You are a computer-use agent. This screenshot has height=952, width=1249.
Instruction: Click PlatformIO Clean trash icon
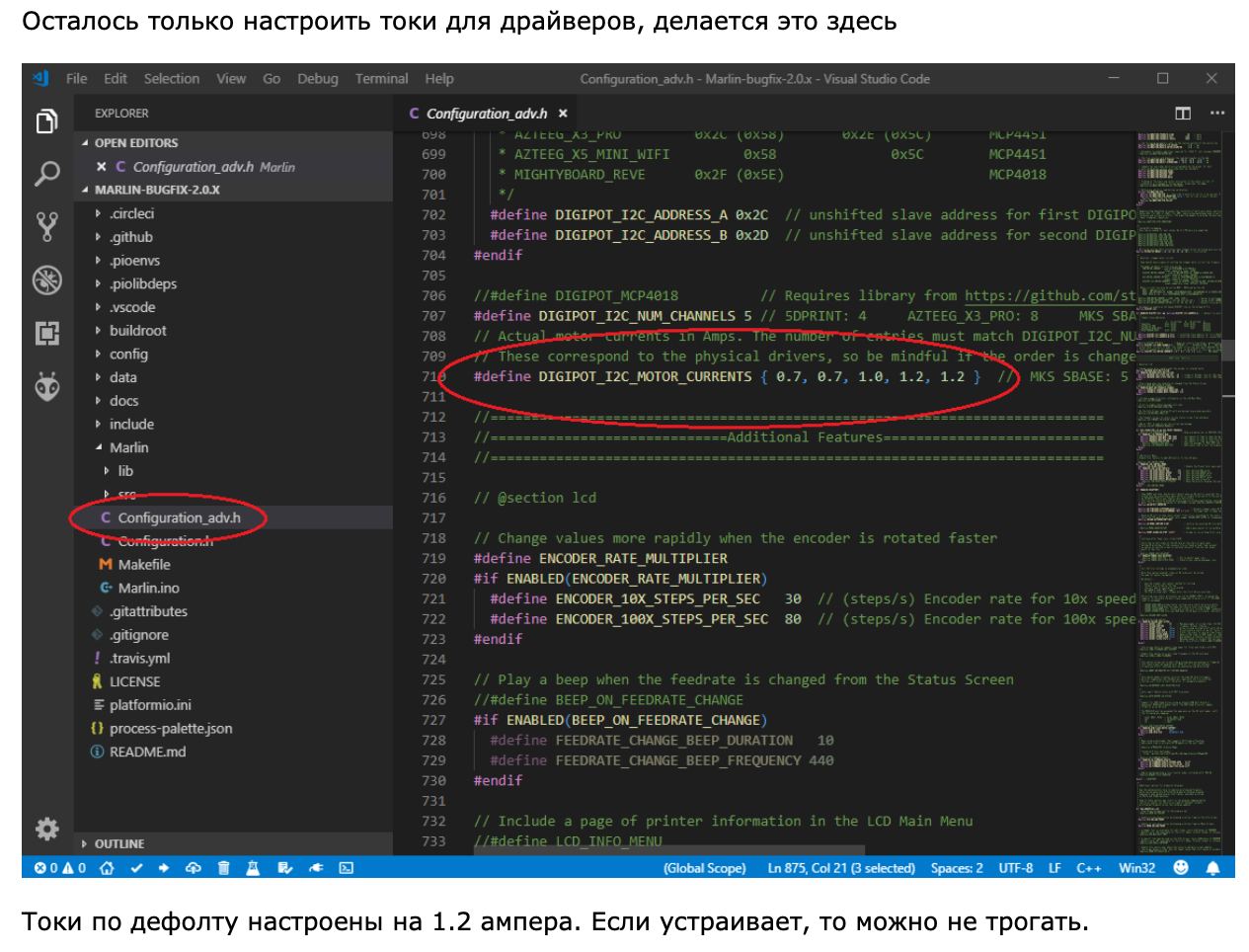click(223, 868)
